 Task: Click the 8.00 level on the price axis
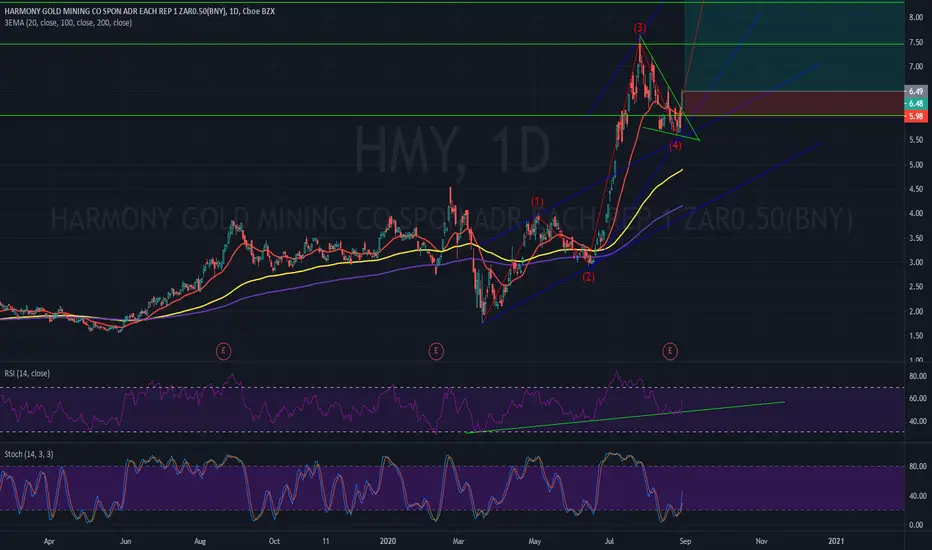[916, 17]
